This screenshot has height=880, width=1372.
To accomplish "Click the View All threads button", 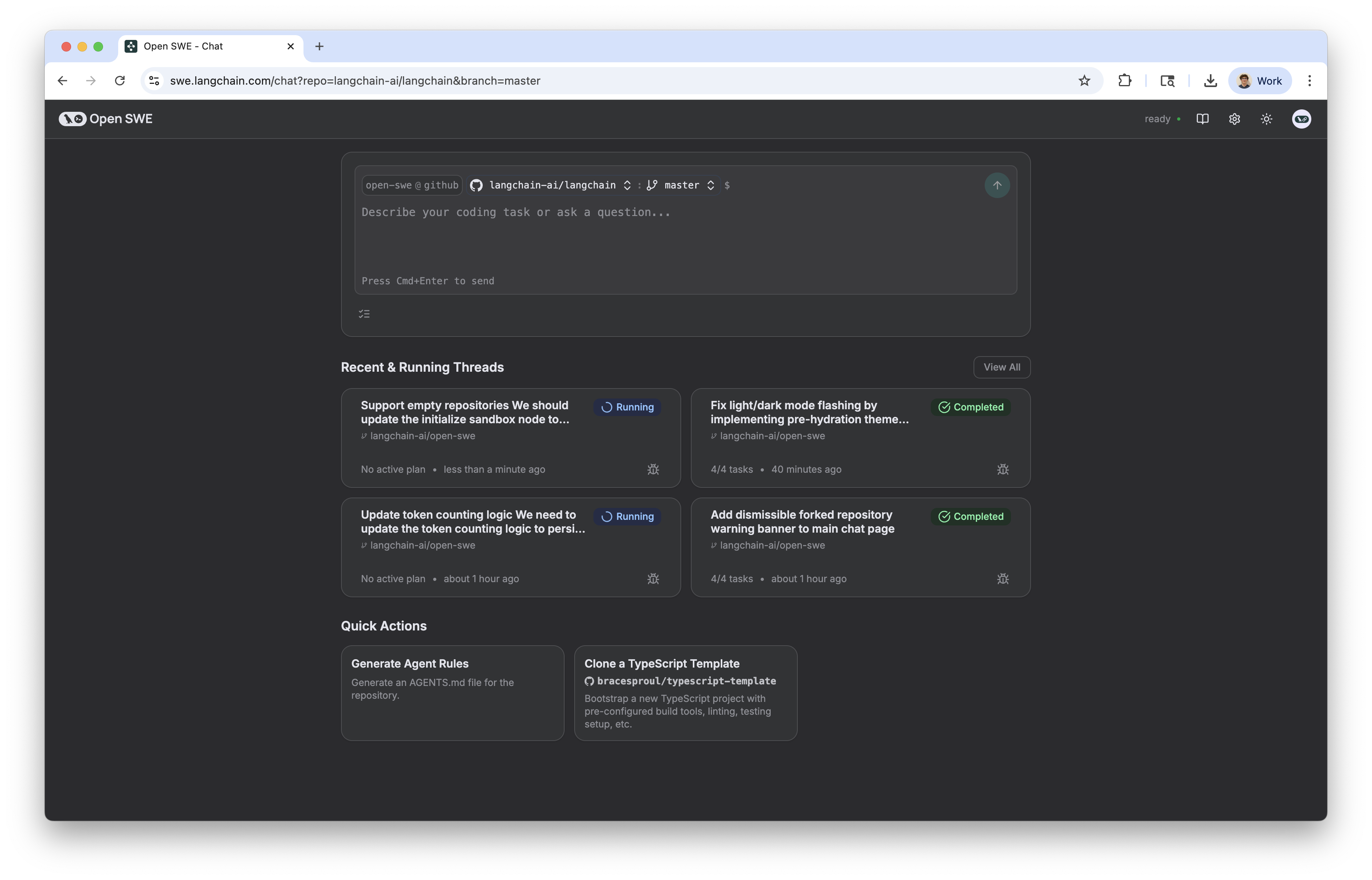I will coord(1001,367).
